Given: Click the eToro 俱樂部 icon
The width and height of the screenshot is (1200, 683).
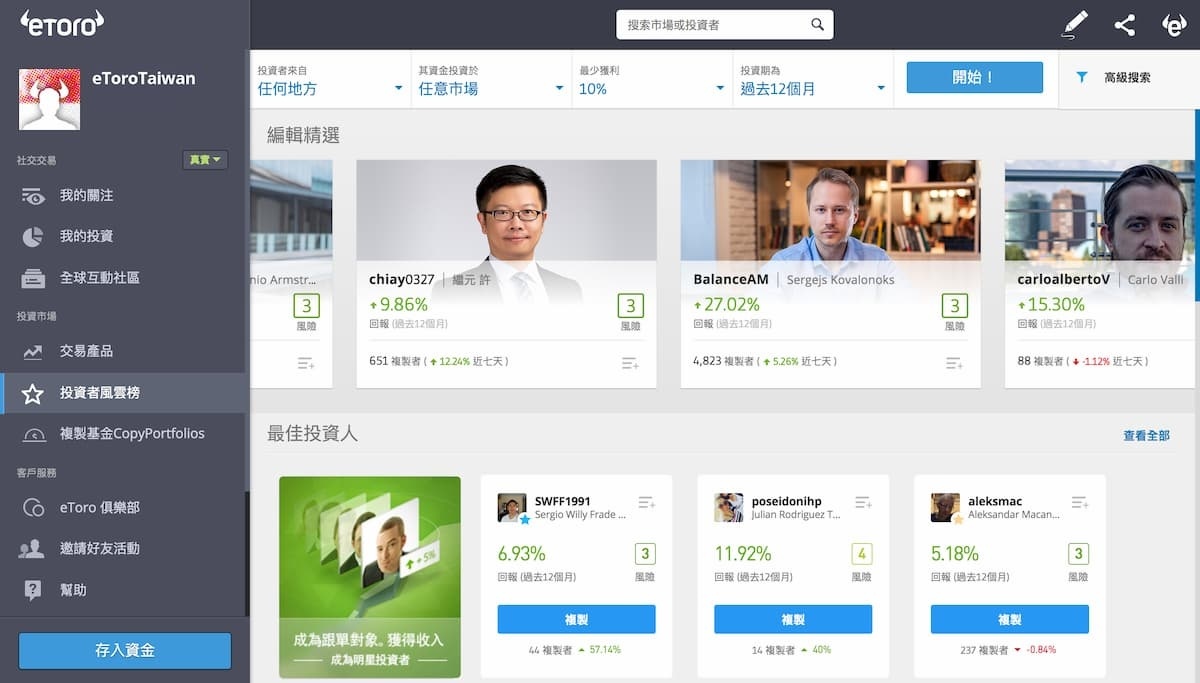Looking at the screenshot, I should [x=33, y=508].
